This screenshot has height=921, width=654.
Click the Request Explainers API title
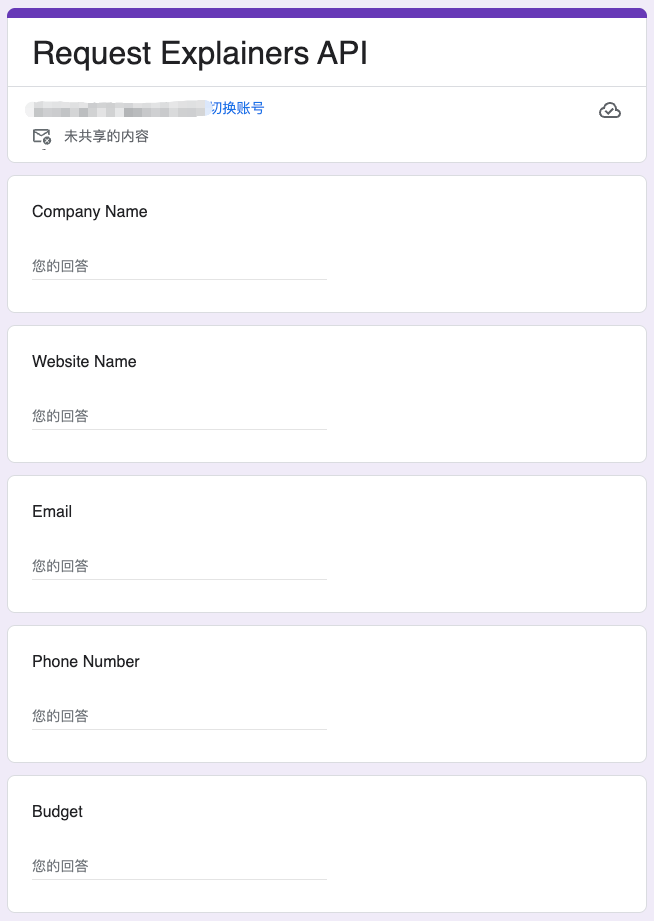[200, 53]
